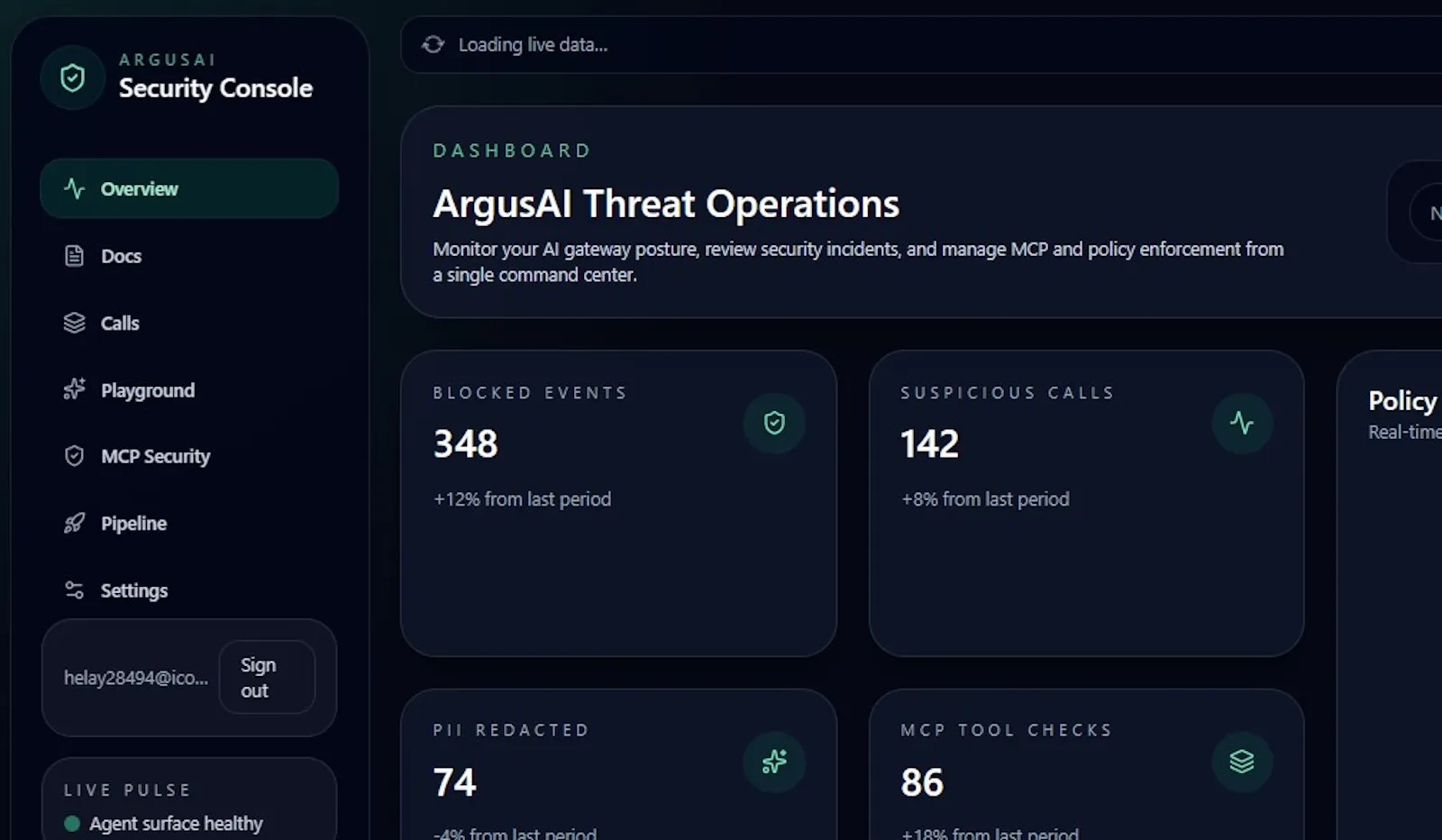Click the sparkles icon on PII Redacted card
1442x840 pixels.
click(x=774, y=762)
